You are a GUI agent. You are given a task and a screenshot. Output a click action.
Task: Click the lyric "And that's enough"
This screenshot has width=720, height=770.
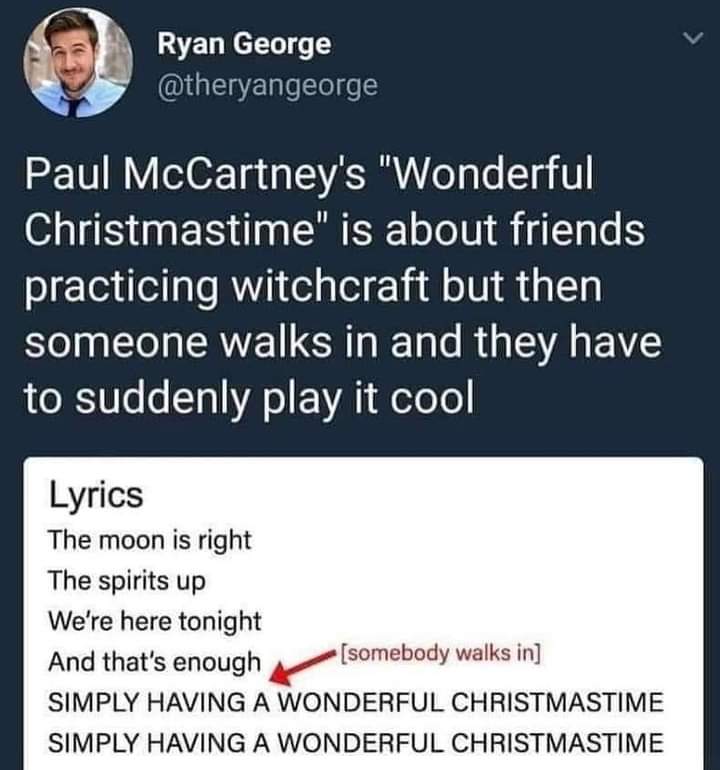155,661
